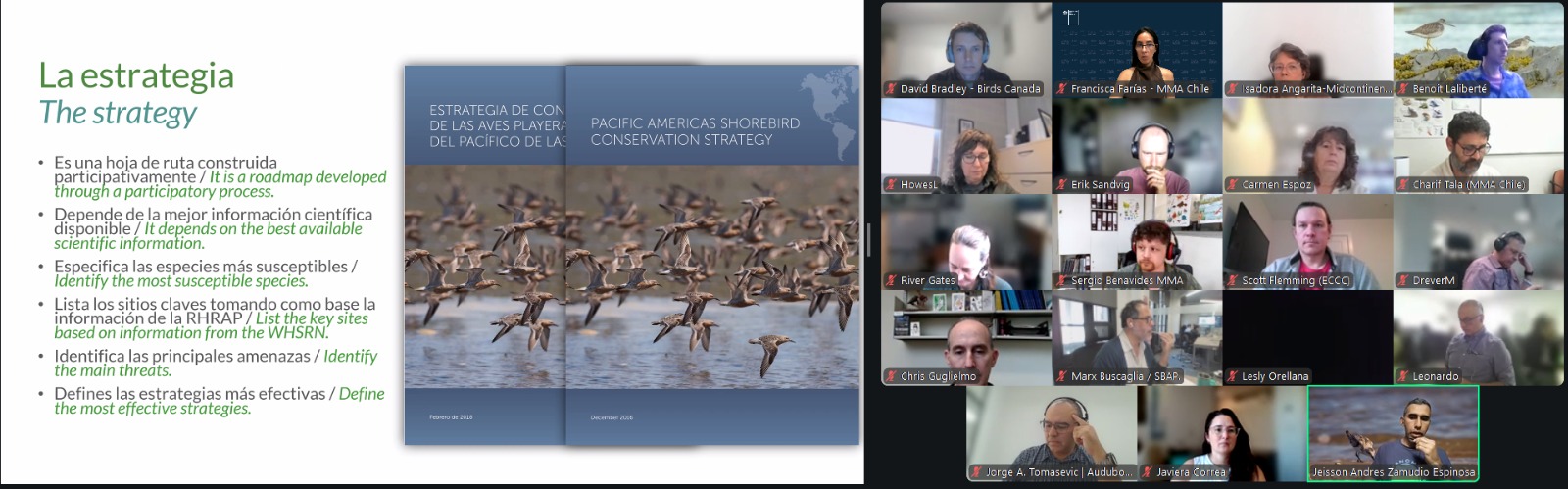Click the muted mic icon beside Leonardo
Screen dimensions: 1568x489
[x=1403, y=376]
